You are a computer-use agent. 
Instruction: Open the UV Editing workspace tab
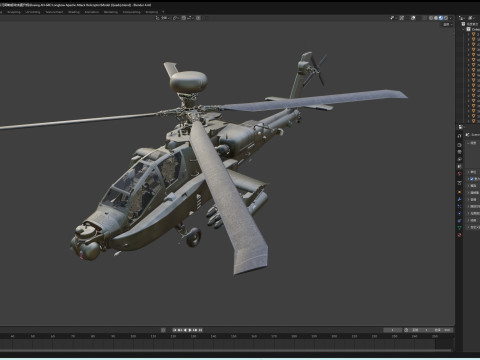(33, 12)
